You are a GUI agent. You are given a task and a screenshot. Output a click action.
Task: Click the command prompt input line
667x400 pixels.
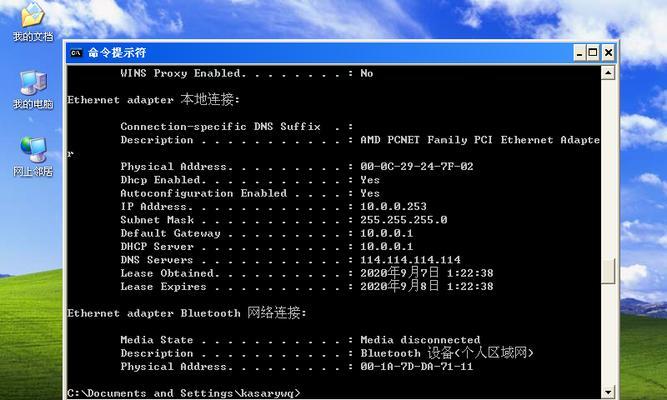(183, 393)
